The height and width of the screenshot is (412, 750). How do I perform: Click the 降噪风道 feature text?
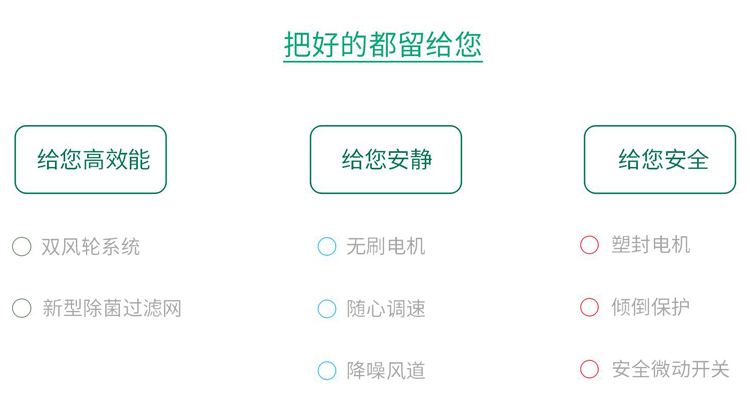[386, 371]
